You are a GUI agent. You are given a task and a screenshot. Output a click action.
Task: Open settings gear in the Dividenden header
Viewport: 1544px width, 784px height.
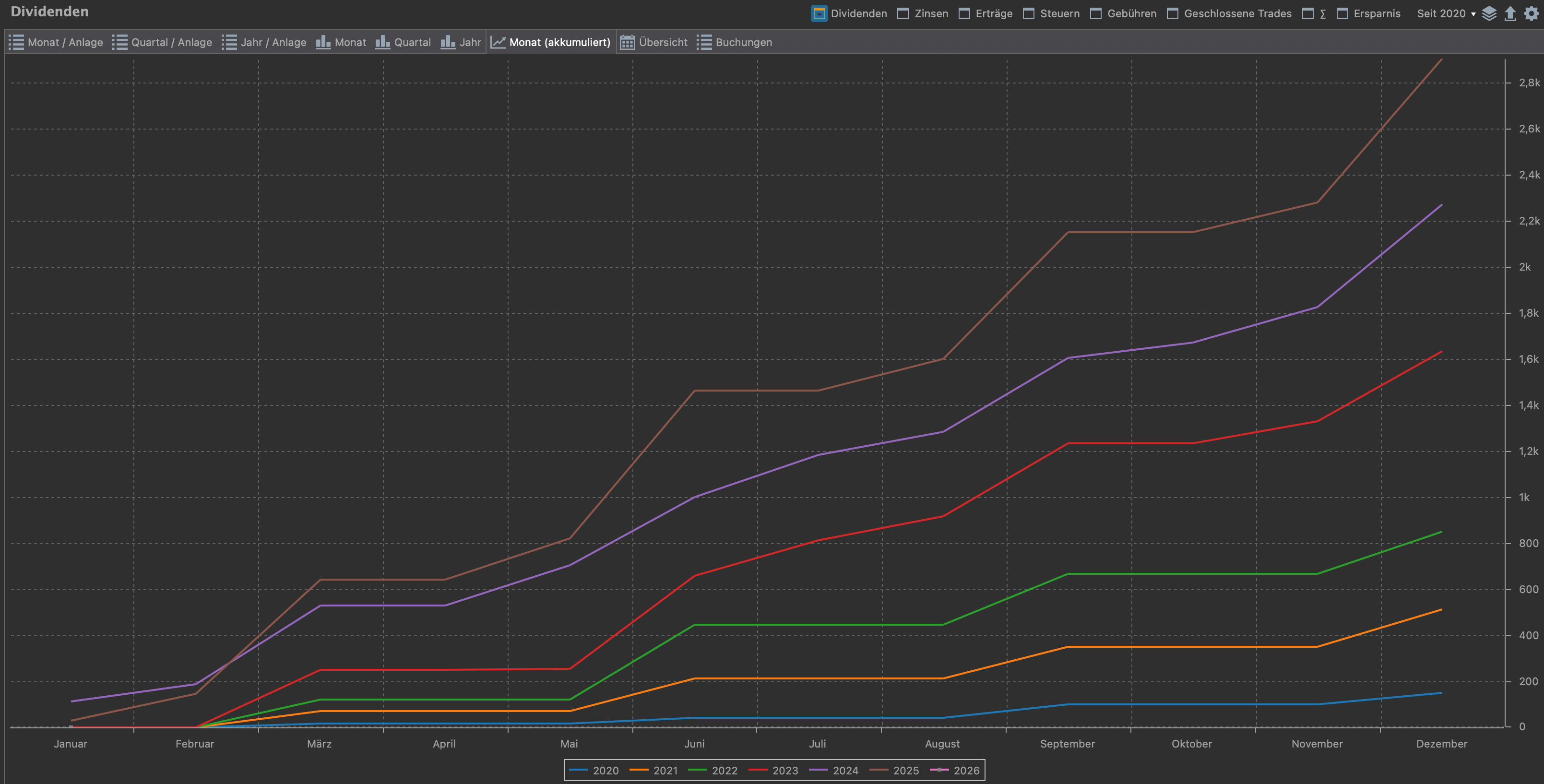coord(1532,13)
